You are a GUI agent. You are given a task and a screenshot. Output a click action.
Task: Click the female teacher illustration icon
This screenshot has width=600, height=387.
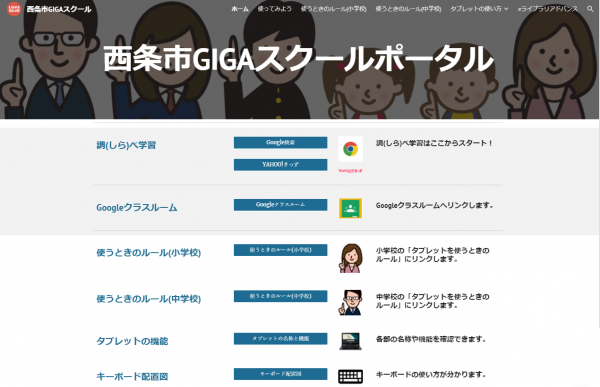pos(351,258)
